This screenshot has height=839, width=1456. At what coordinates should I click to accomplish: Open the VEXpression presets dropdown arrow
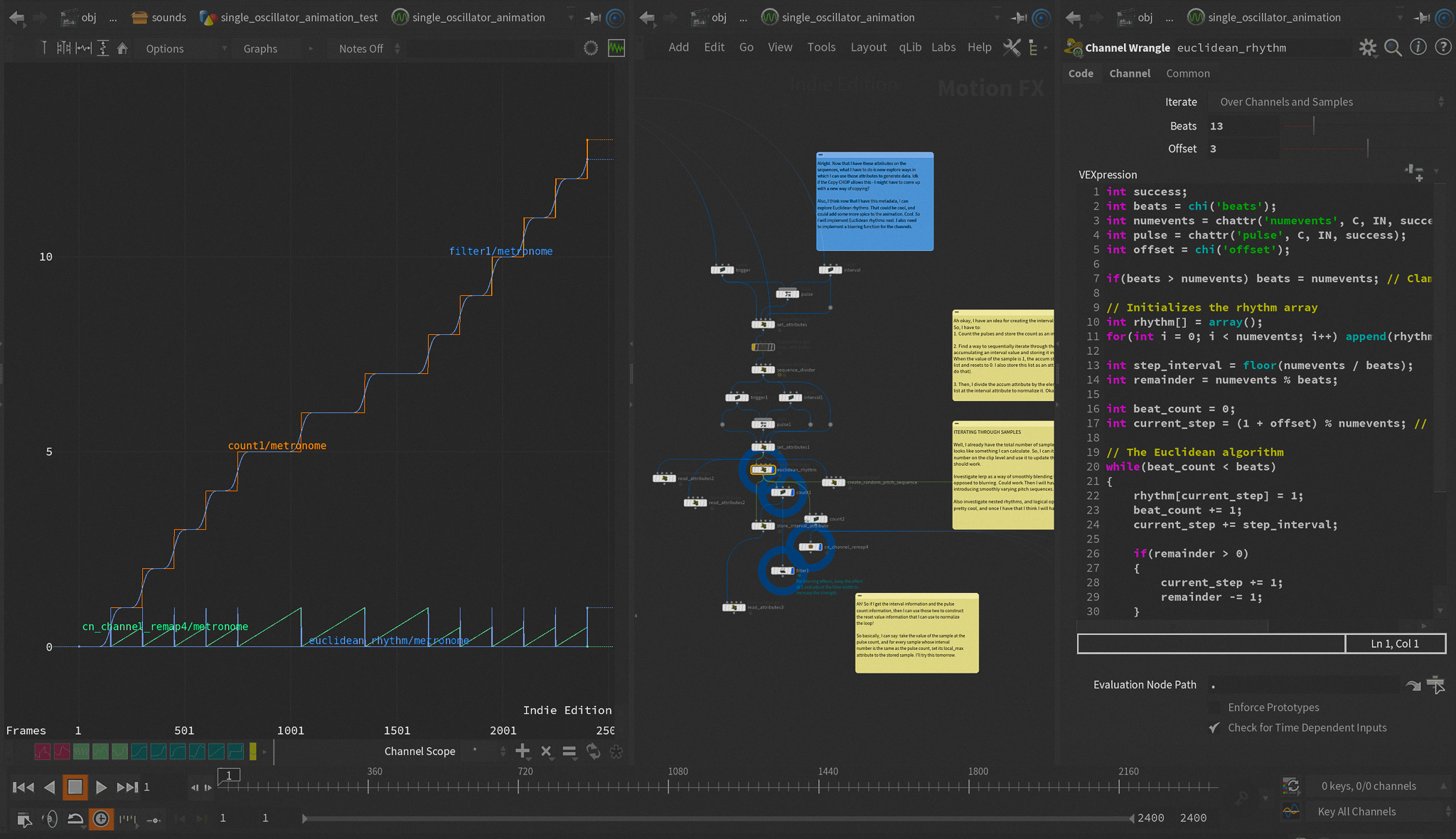[1436, 171]
